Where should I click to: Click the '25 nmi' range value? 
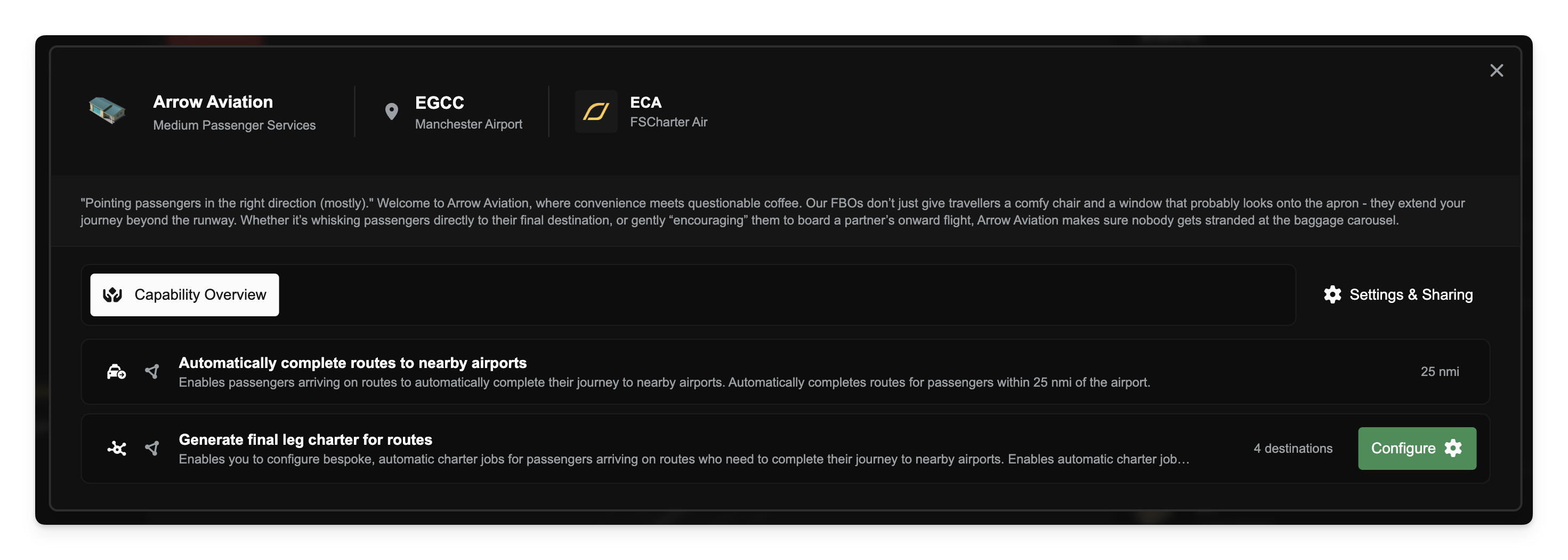[1439, 372]
